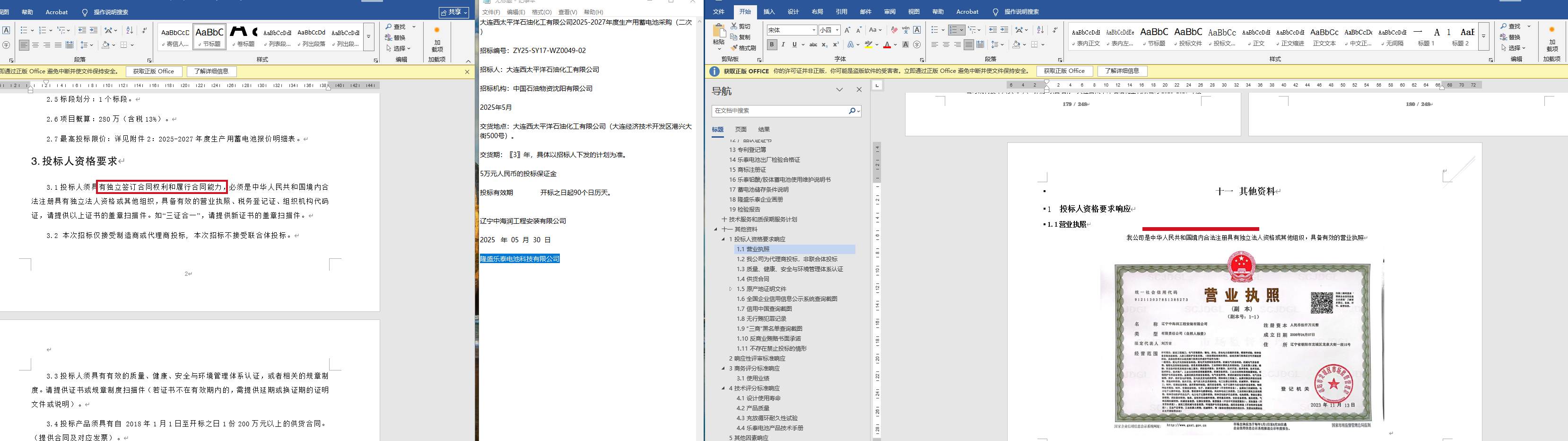Dismiss the yellow notification bar in left Word

[x=467, y=72]
